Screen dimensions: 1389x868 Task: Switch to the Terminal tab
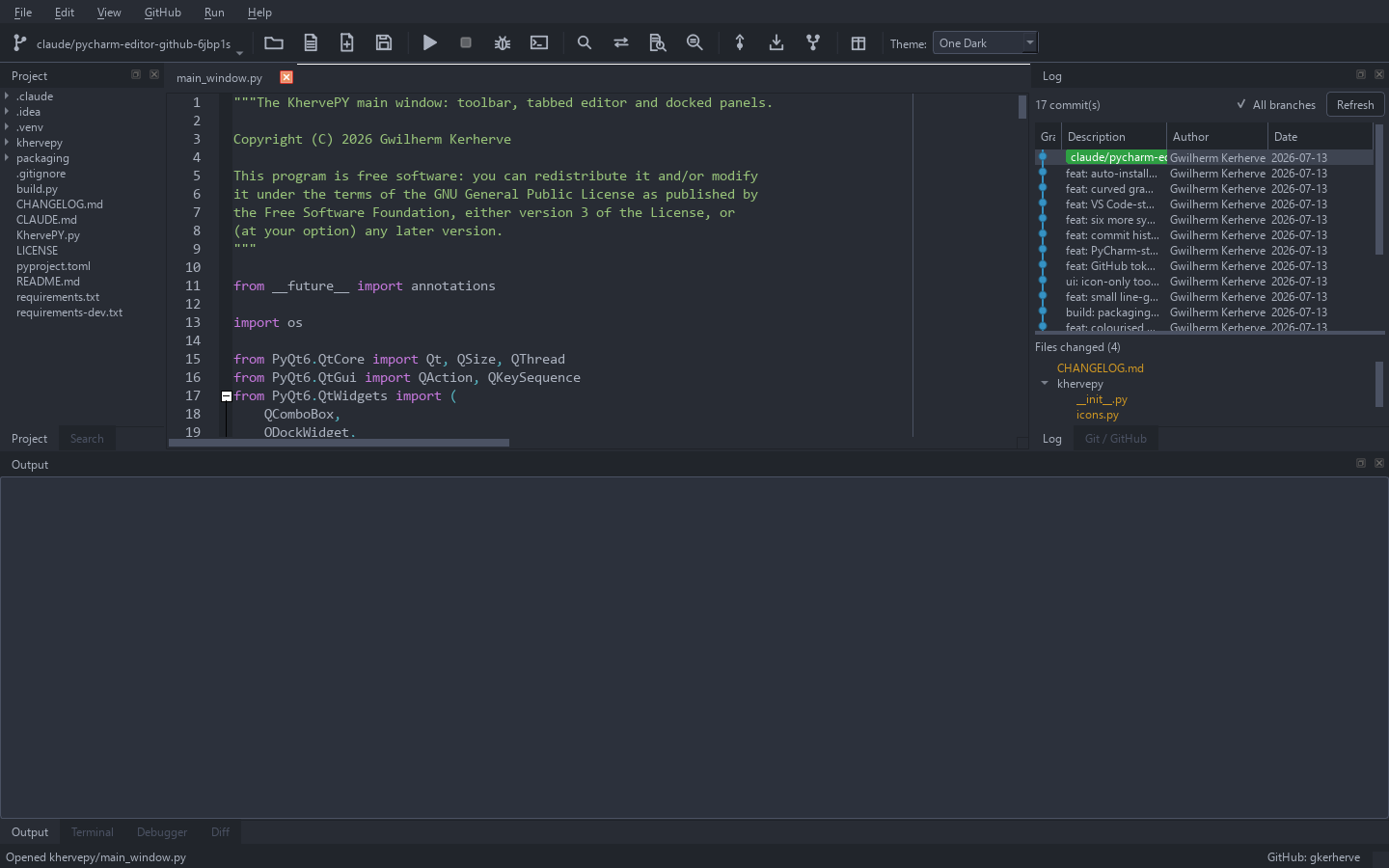tap(93, 832)
